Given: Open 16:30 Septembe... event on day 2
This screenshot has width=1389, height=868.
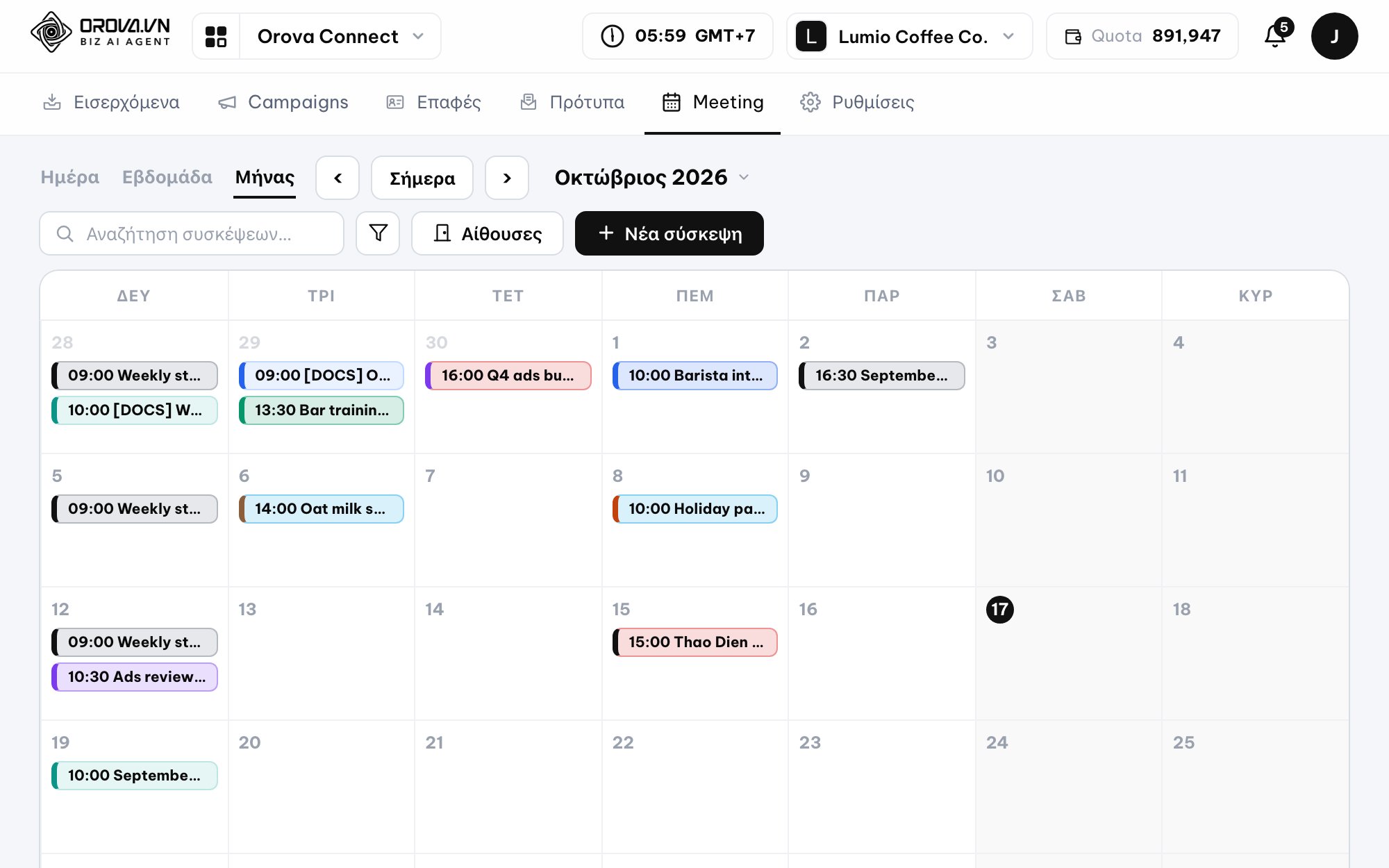Looking at the screenshot, I should point(882,376).
